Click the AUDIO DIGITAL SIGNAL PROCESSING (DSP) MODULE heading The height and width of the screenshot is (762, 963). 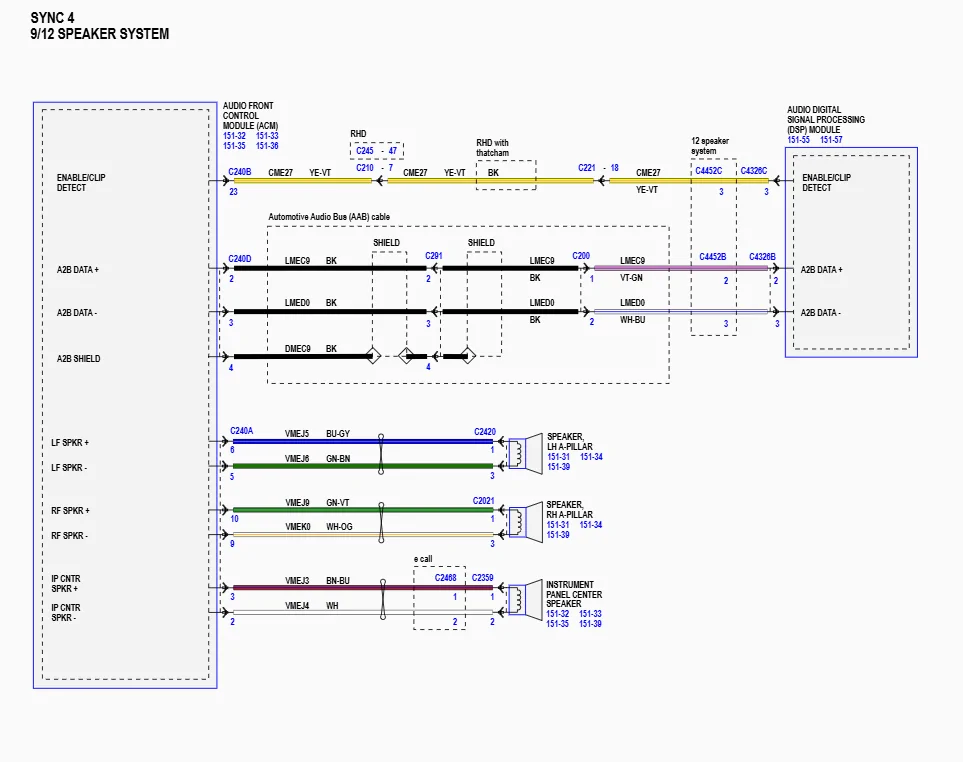(826, 120)
